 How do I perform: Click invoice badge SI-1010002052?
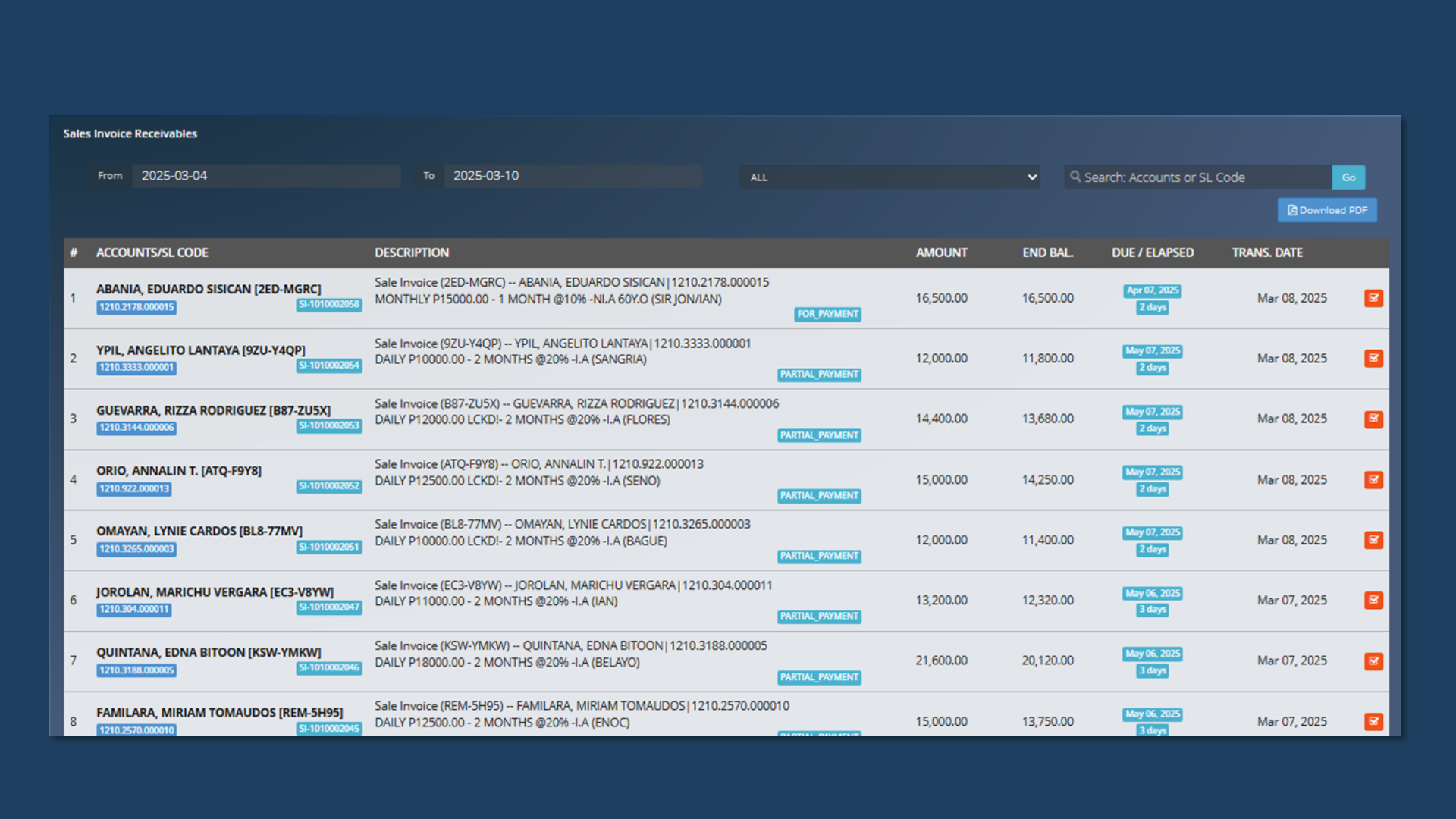click(329, 485)
